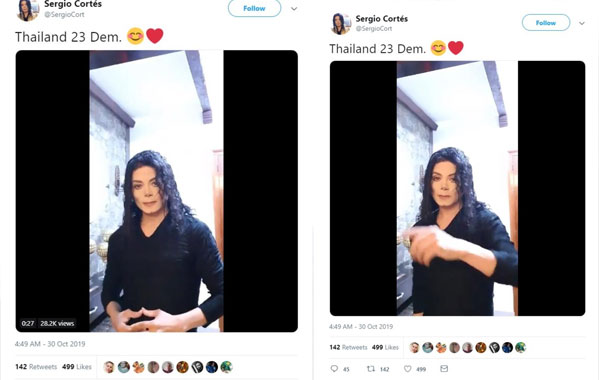Open 499 Likes list in right tweet
The width and height of the screenshot is (599, 380).
385,347
